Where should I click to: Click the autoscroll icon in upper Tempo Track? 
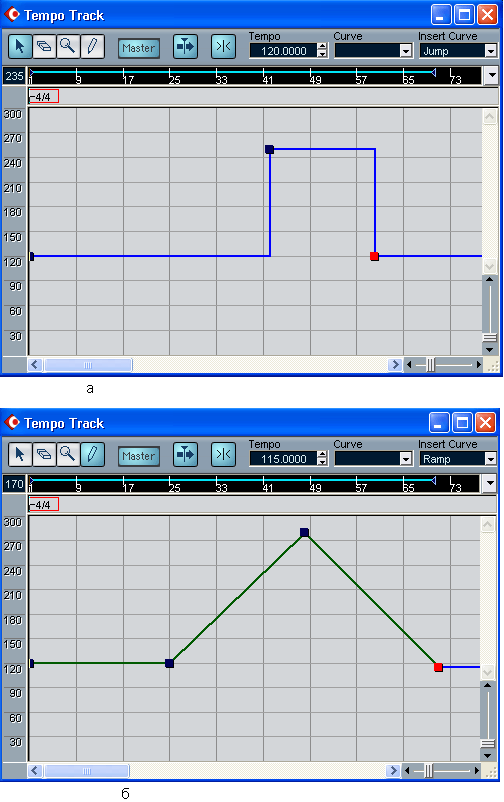coord(185,47)
